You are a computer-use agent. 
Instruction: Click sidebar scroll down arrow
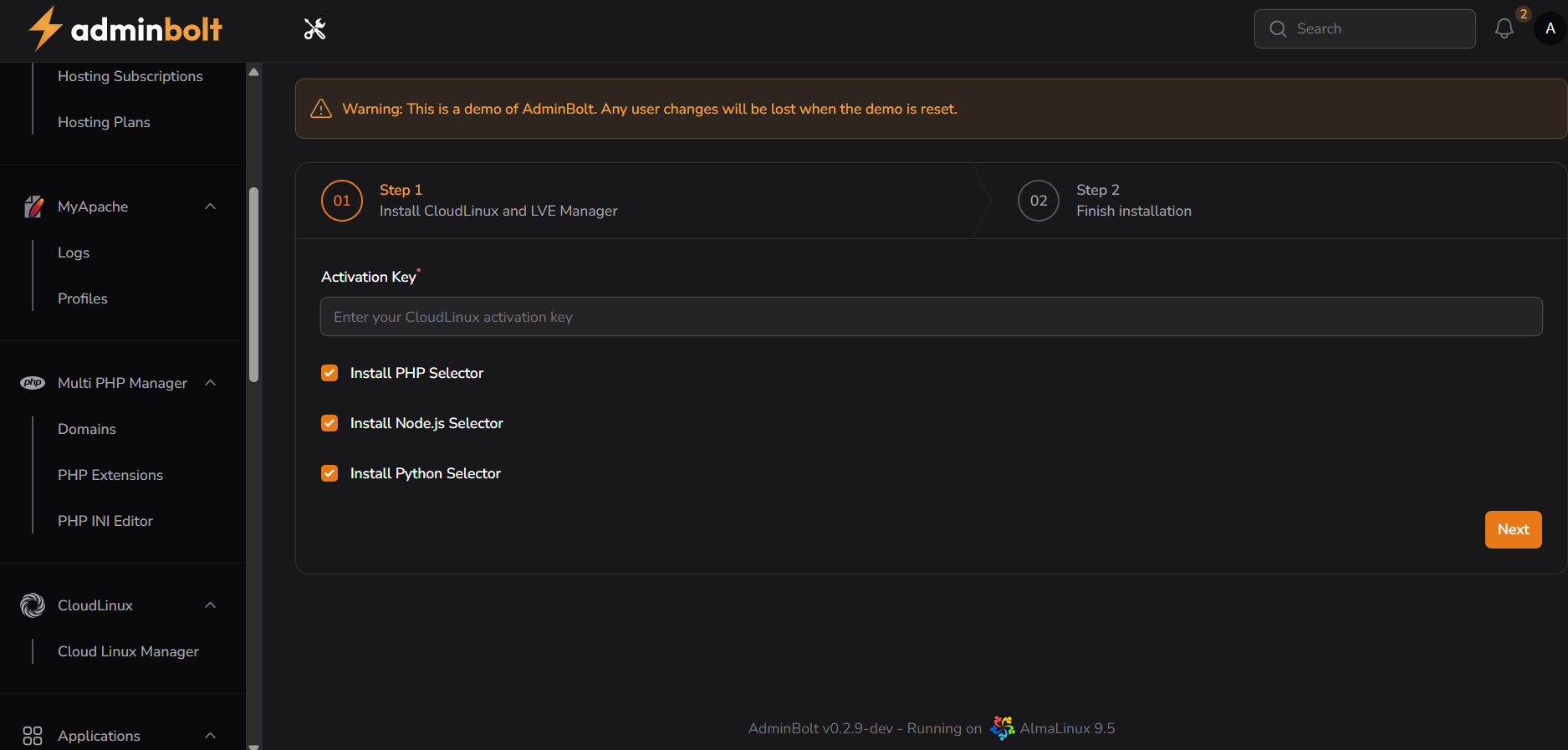(254, 746)
